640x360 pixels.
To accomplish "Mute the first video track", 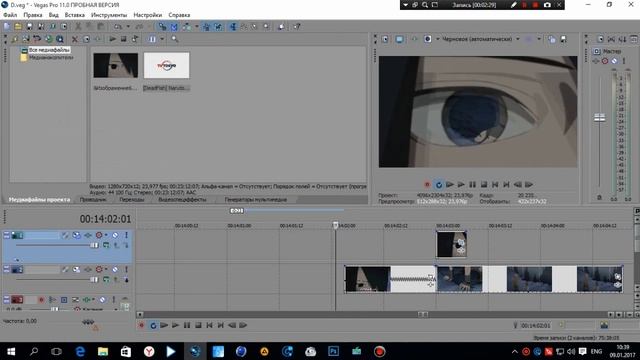I will [115, 235].
